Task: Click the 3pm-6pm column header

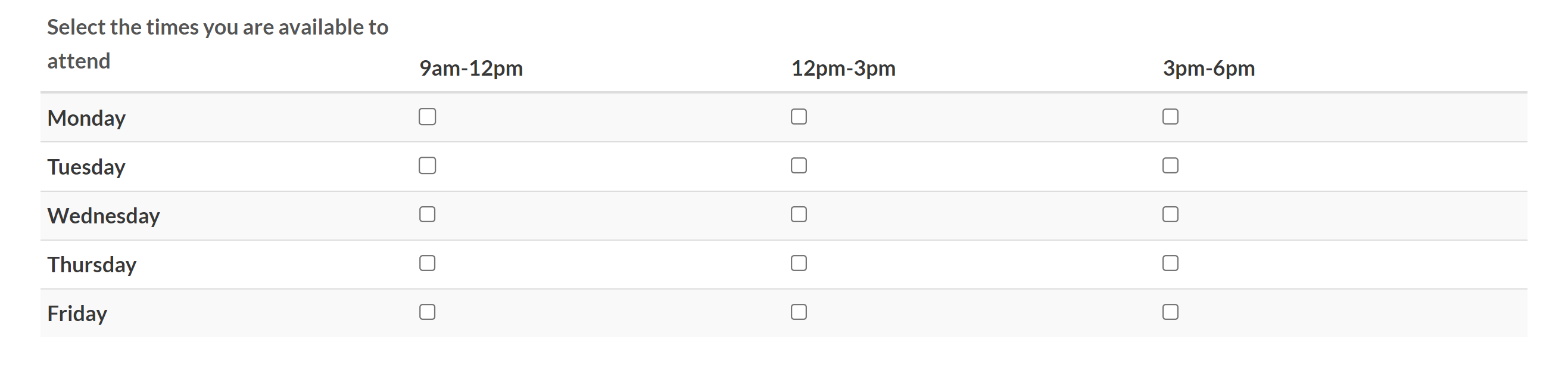Action: tap(1208, 68)
